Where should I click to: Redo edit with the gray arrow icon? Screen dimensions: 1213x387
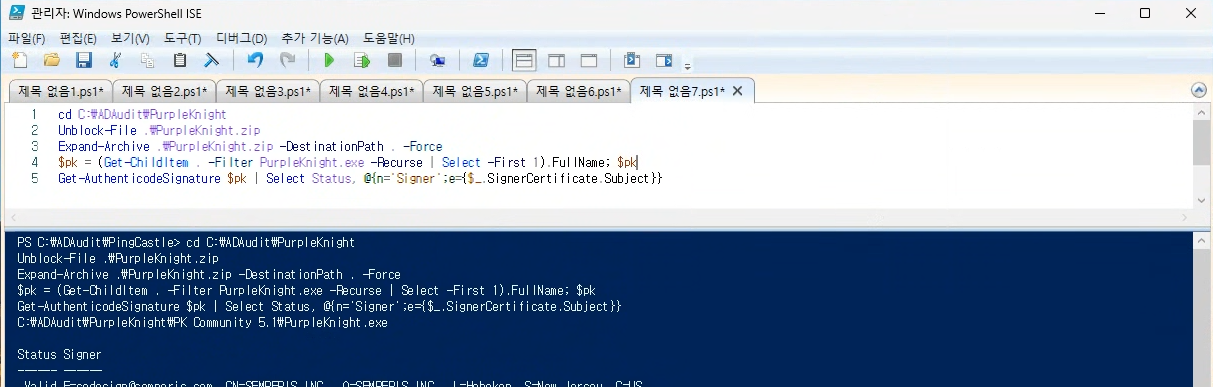[x=287, y=61]
